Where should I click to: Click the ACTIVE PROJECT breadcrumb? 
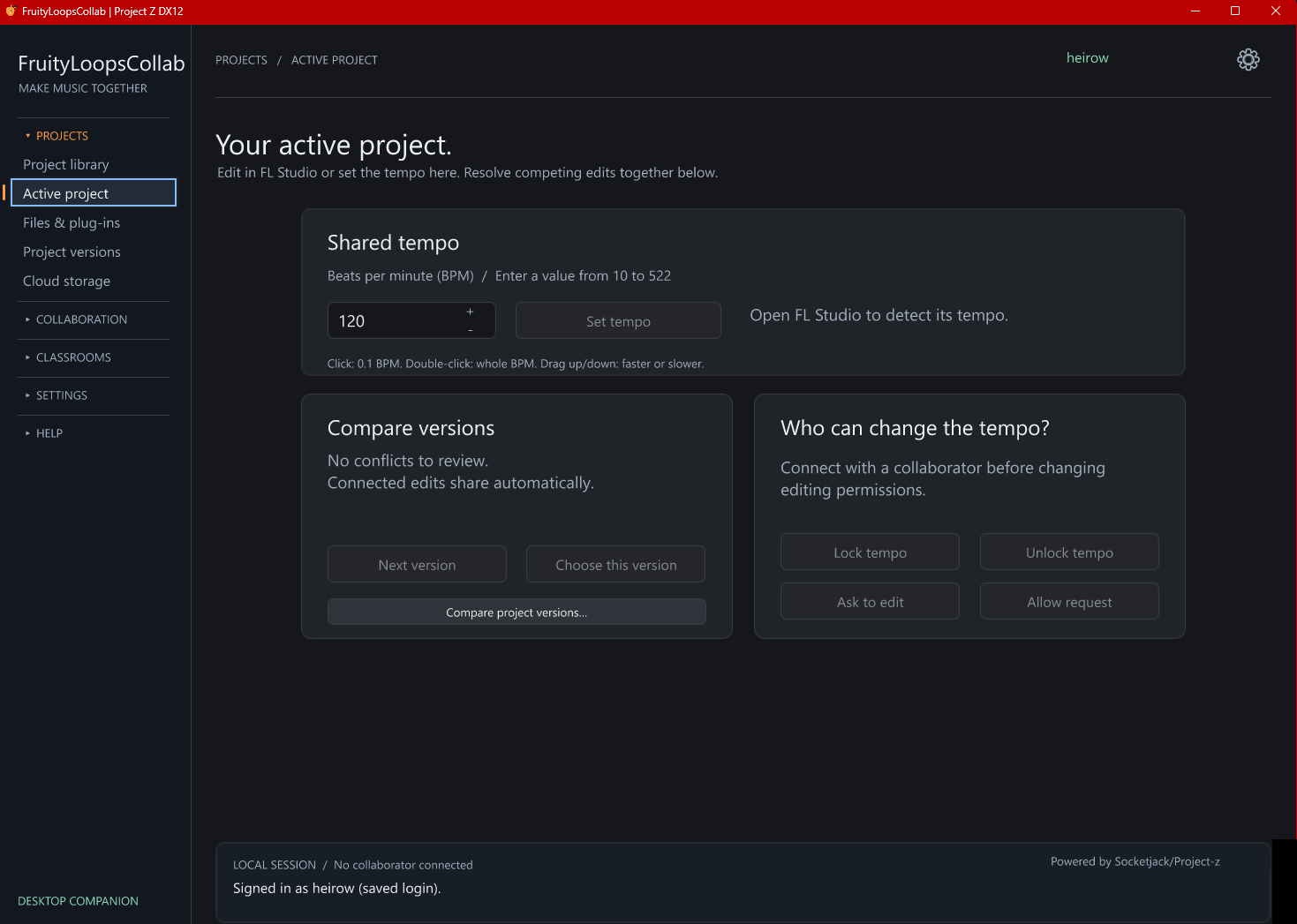pos(335,60)
